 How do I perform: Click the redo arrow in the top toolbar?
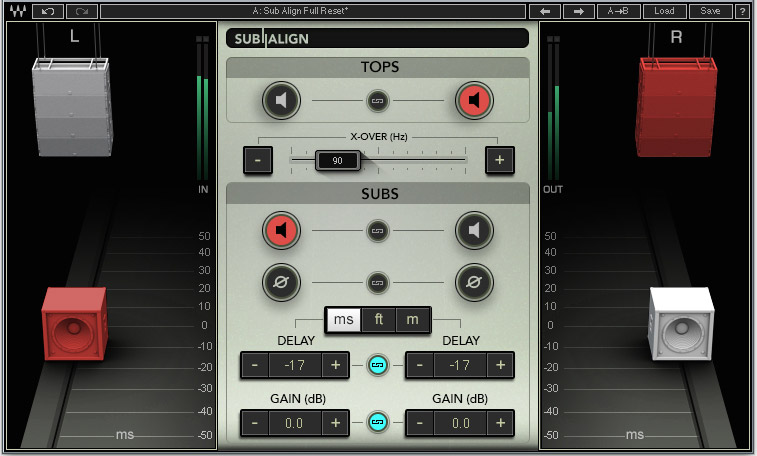click(x=81, y=11)
